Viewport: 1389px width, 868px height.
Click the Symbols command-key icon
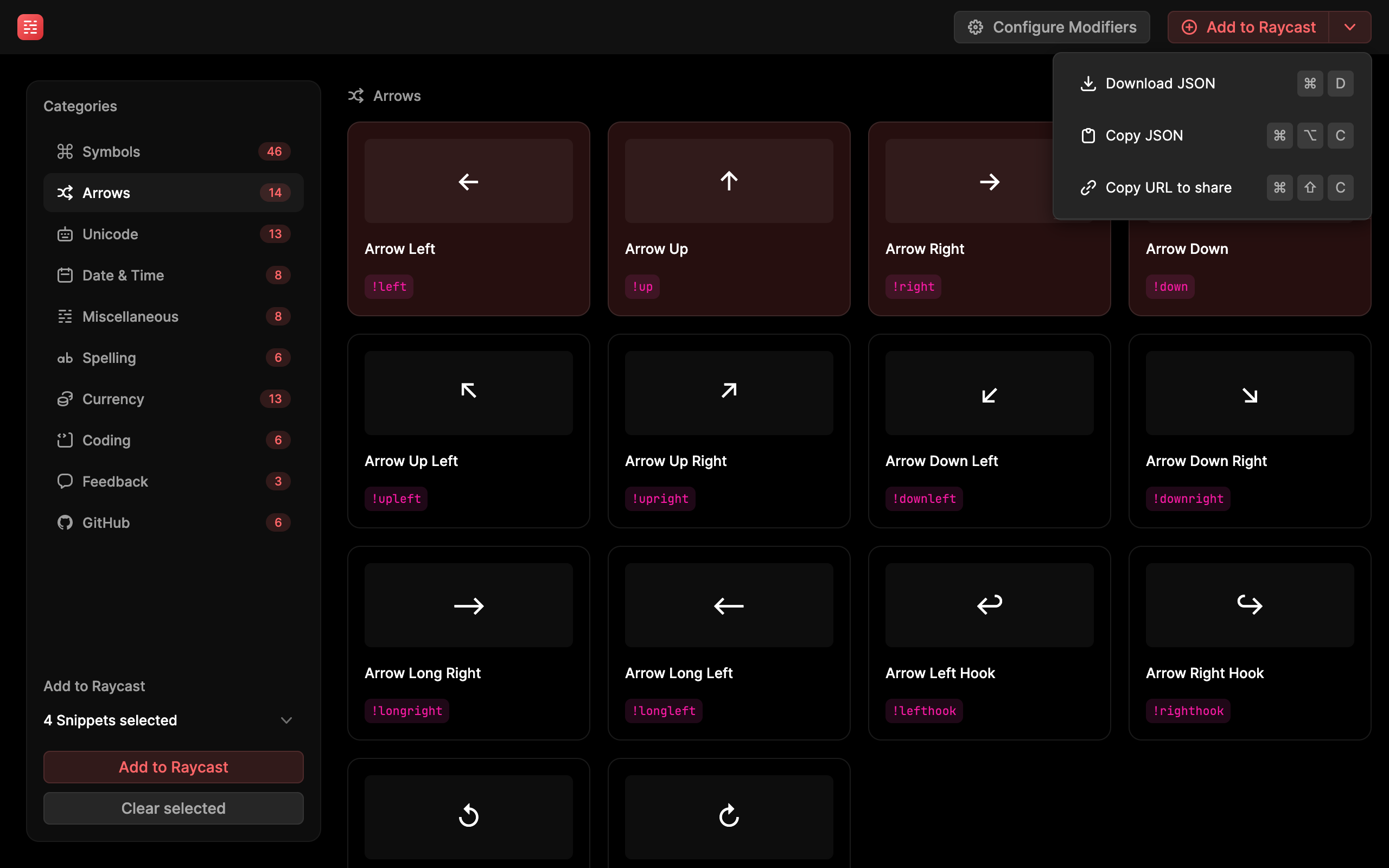(65, 151)
